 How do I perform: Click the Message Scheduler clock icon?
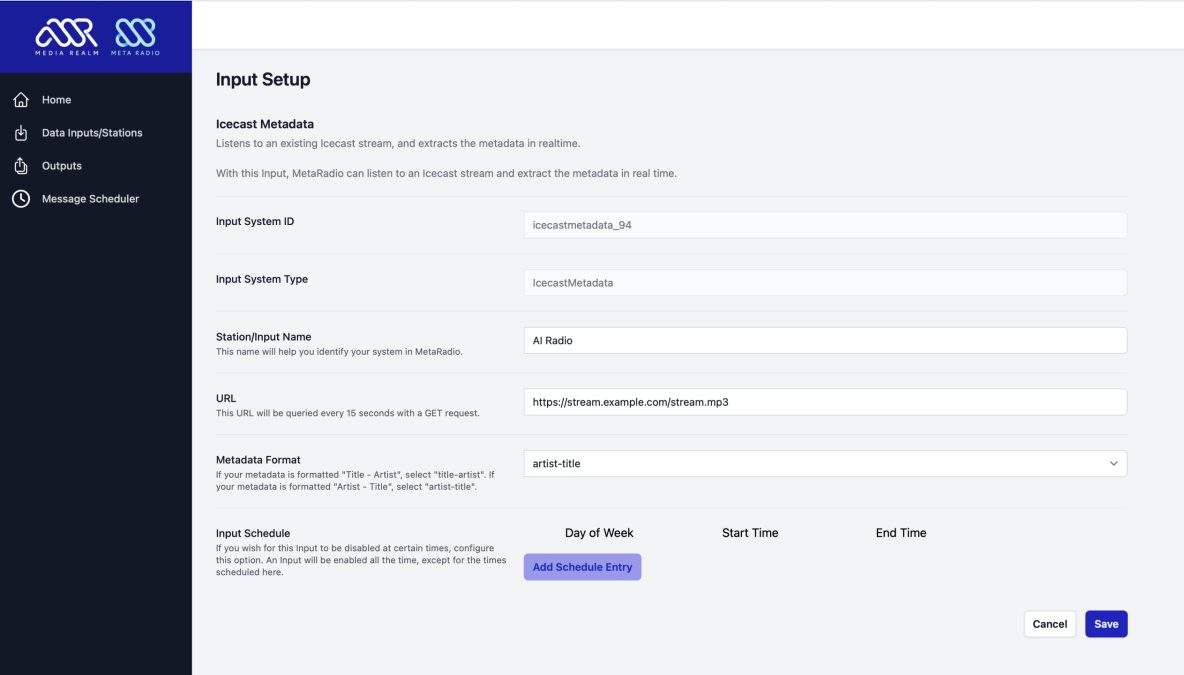coord(21,199)
